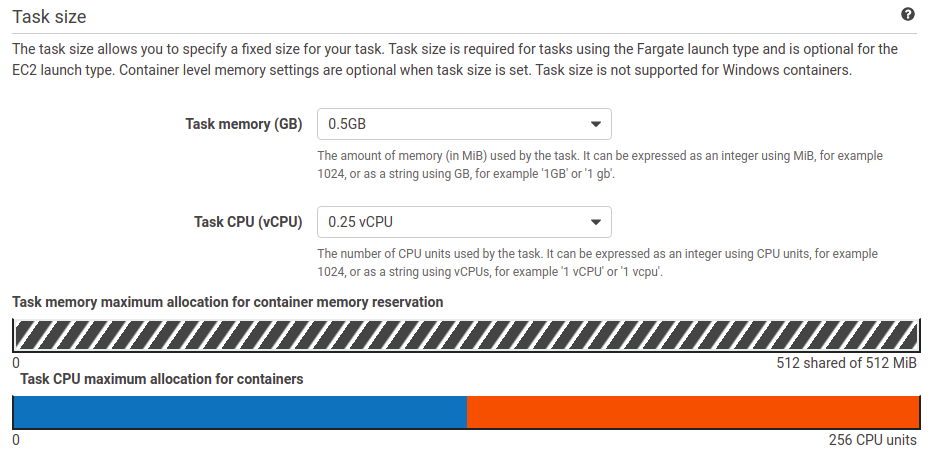The width and height of the screenshot is (931, 457).
Task: Click the zero label under memory bar
Action: (16, 363)
